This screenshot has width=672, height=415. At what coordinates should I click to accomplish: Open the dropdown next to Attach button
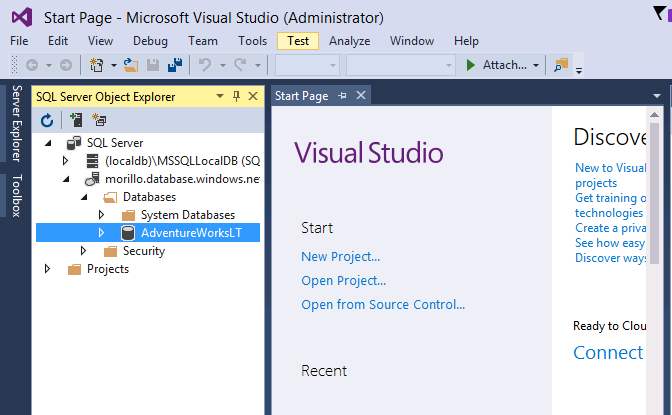click(536, 65)
